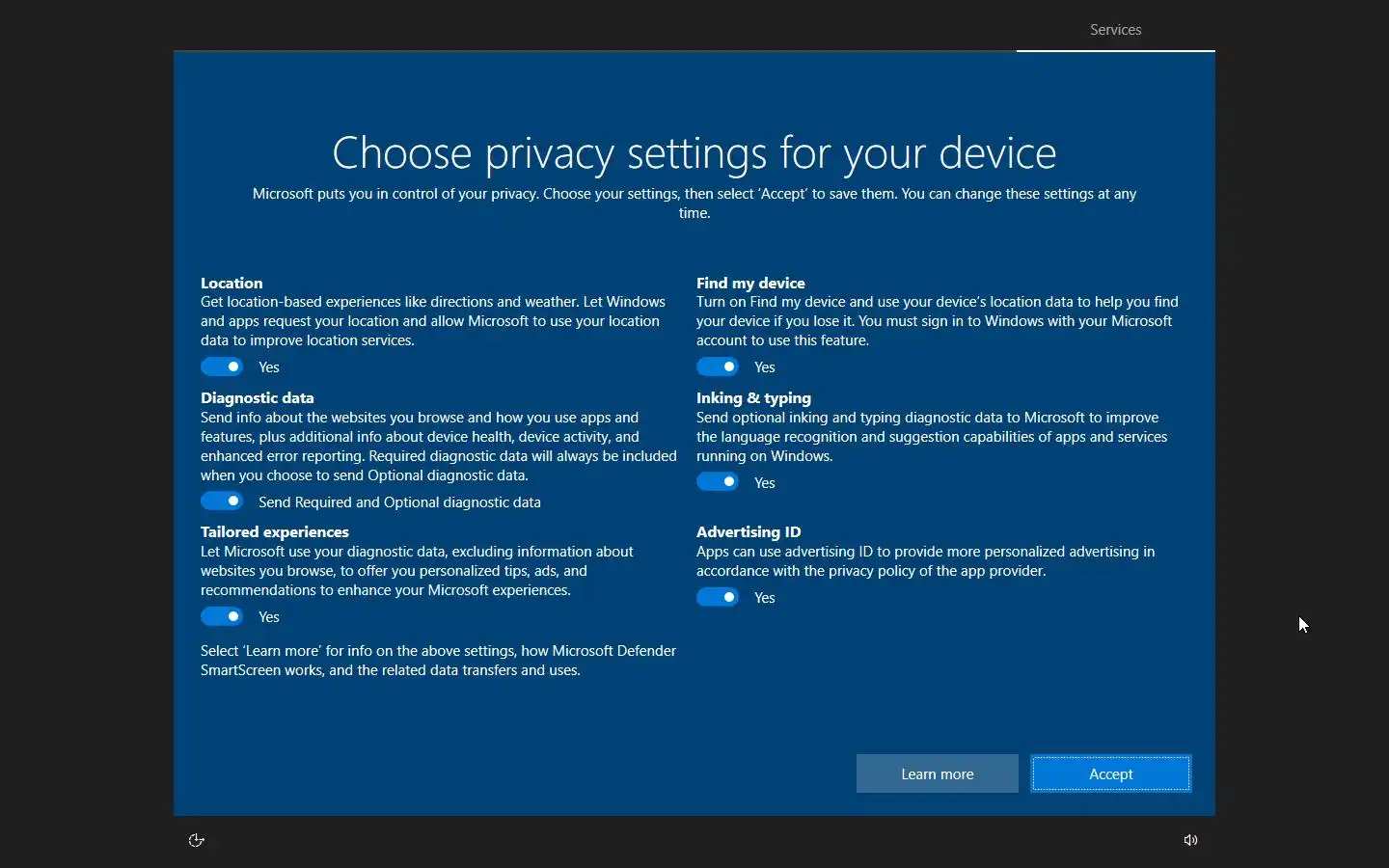This screenshot has height=868, width=1389.
Task: Click the Yes label under Tailored experiences
Action: point(269,617)
